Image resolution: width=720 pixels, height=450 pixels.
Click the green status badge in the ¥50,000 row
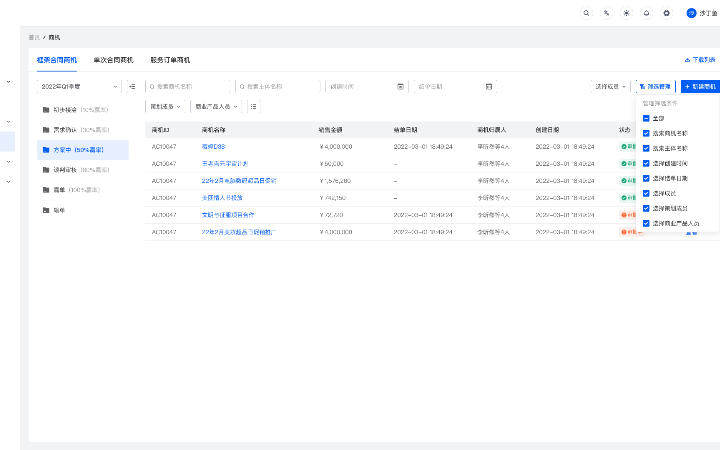(628, 163)
